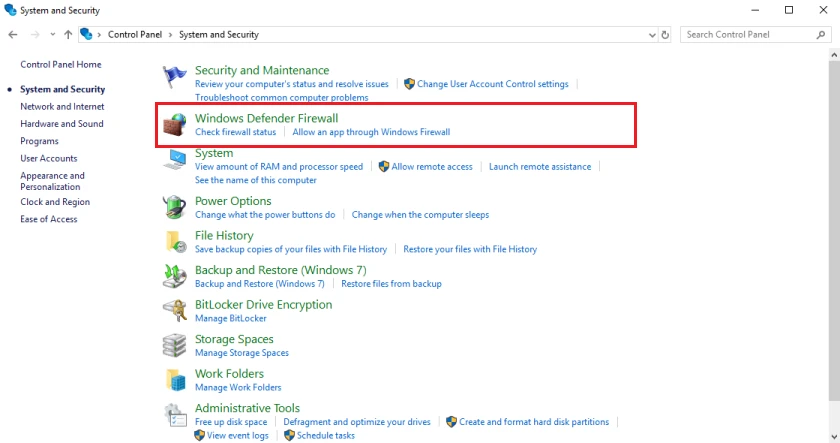Open Control Panel Home
The width and height of the screenshot is (840, 443).
point(61,64)
